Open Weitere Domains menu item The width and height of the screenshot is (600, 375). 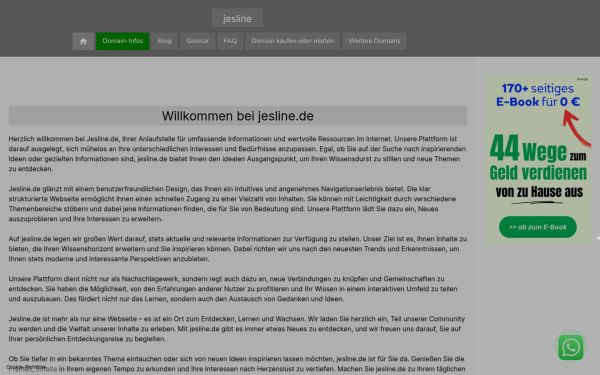pyautogui.click(x=374, y=41)
